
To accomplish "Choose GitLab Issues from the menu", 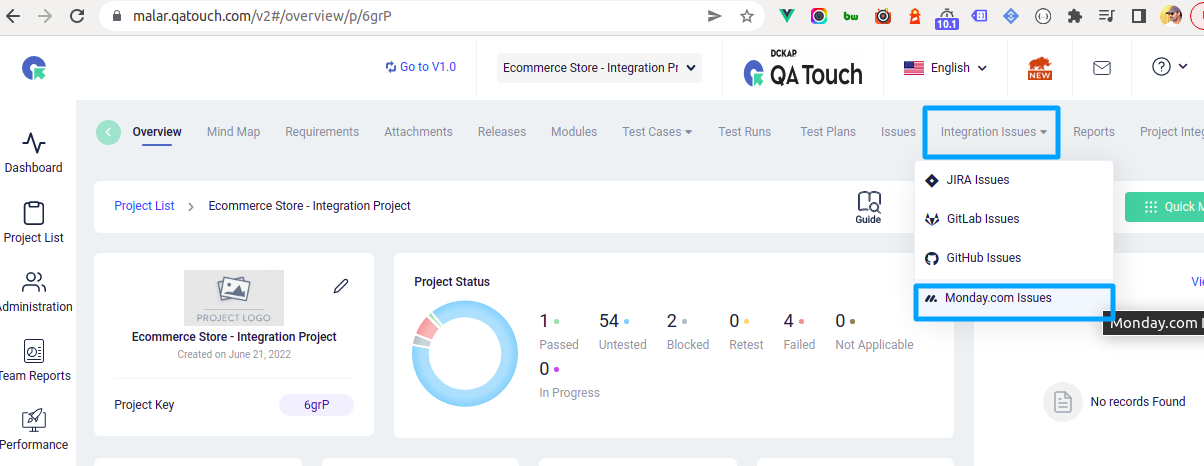I will [1014, 219].
